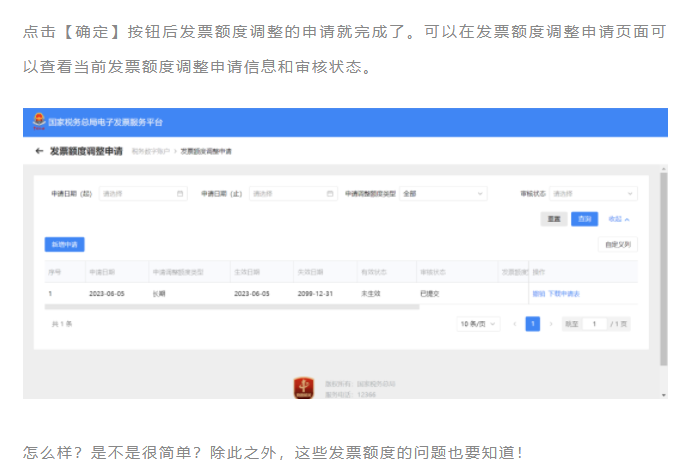This screenshot has width=680, height=473.
Task: Click 撤销 link in the table row
Action: (x=538, y=294)
